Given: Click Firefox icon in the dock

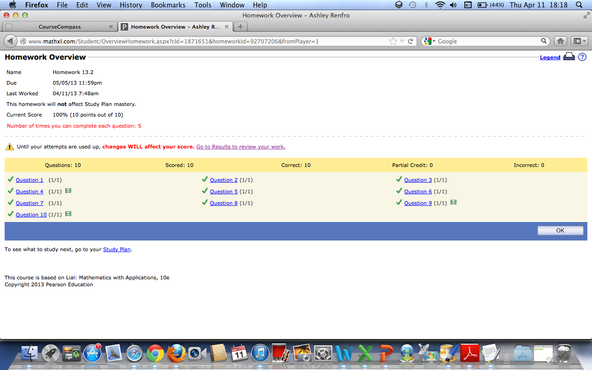Looking at the screenshot, I should pos(176,354).
